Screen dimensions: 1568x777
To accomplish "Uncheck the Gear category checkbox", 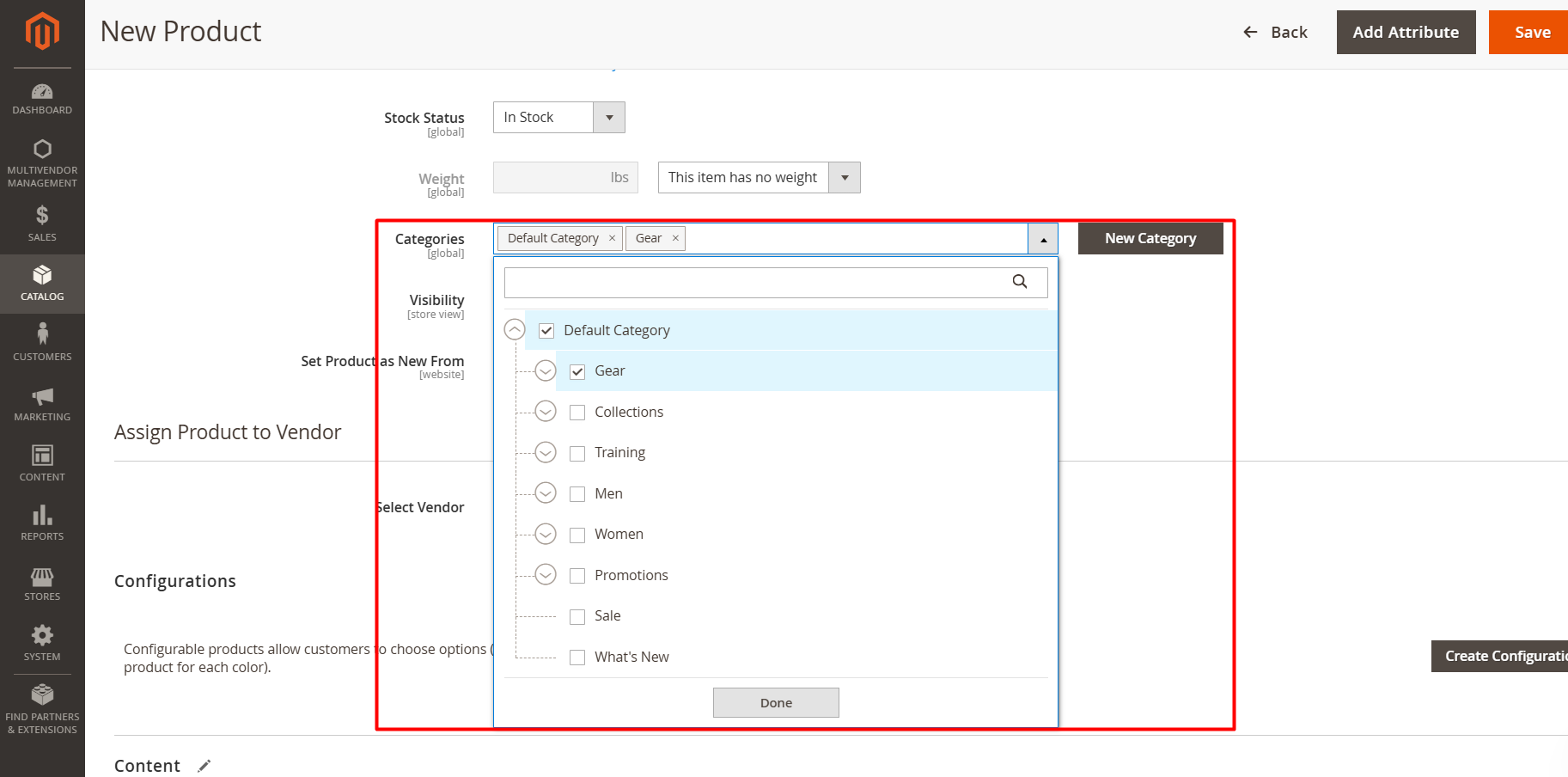I will coord(577,371).
